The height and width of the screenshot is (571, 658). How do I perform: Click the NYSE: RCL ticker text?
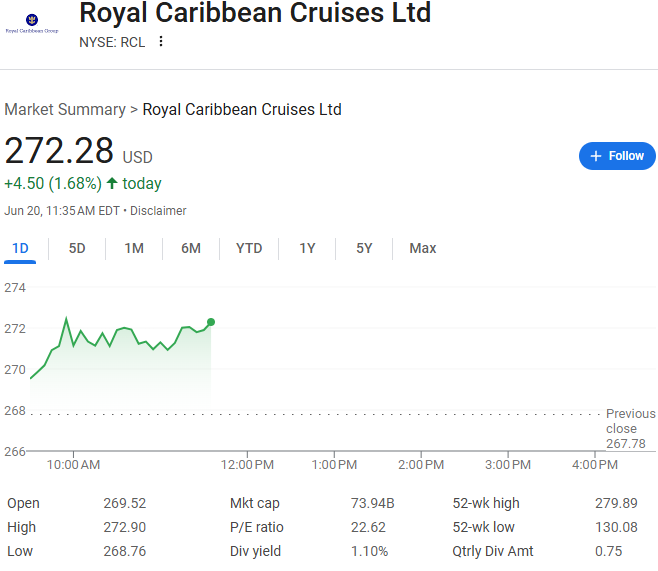click(x=112, y=42)
